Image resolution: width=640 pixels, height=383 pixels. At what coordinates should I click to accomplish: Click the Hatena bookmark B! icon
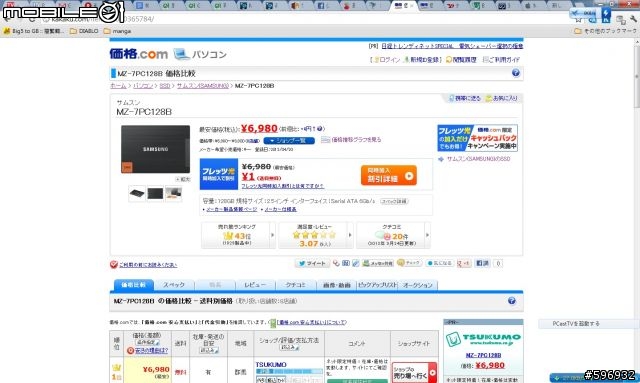click(346, 263)
